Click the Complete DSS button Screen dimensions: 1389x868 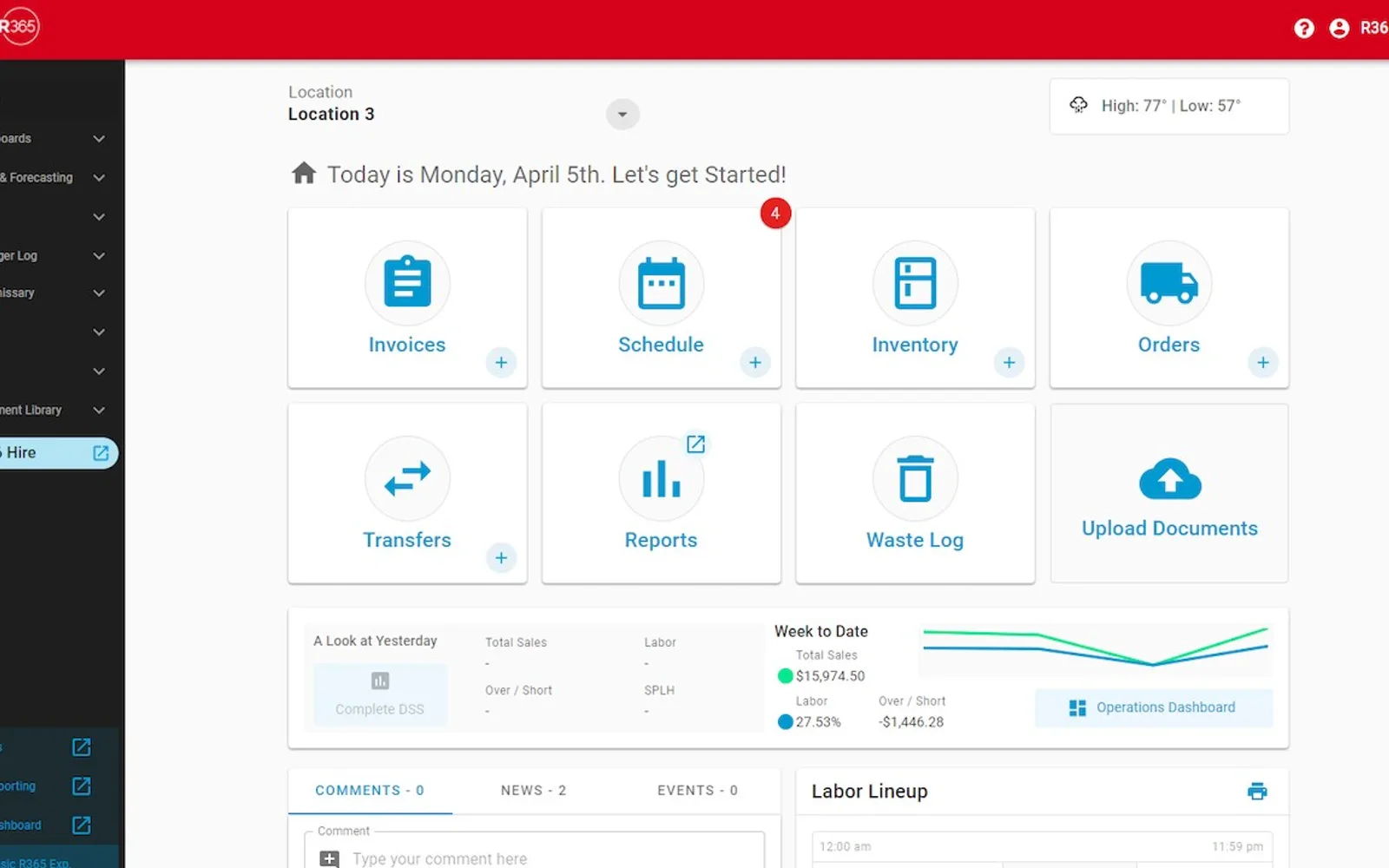(x=380, y=694)
